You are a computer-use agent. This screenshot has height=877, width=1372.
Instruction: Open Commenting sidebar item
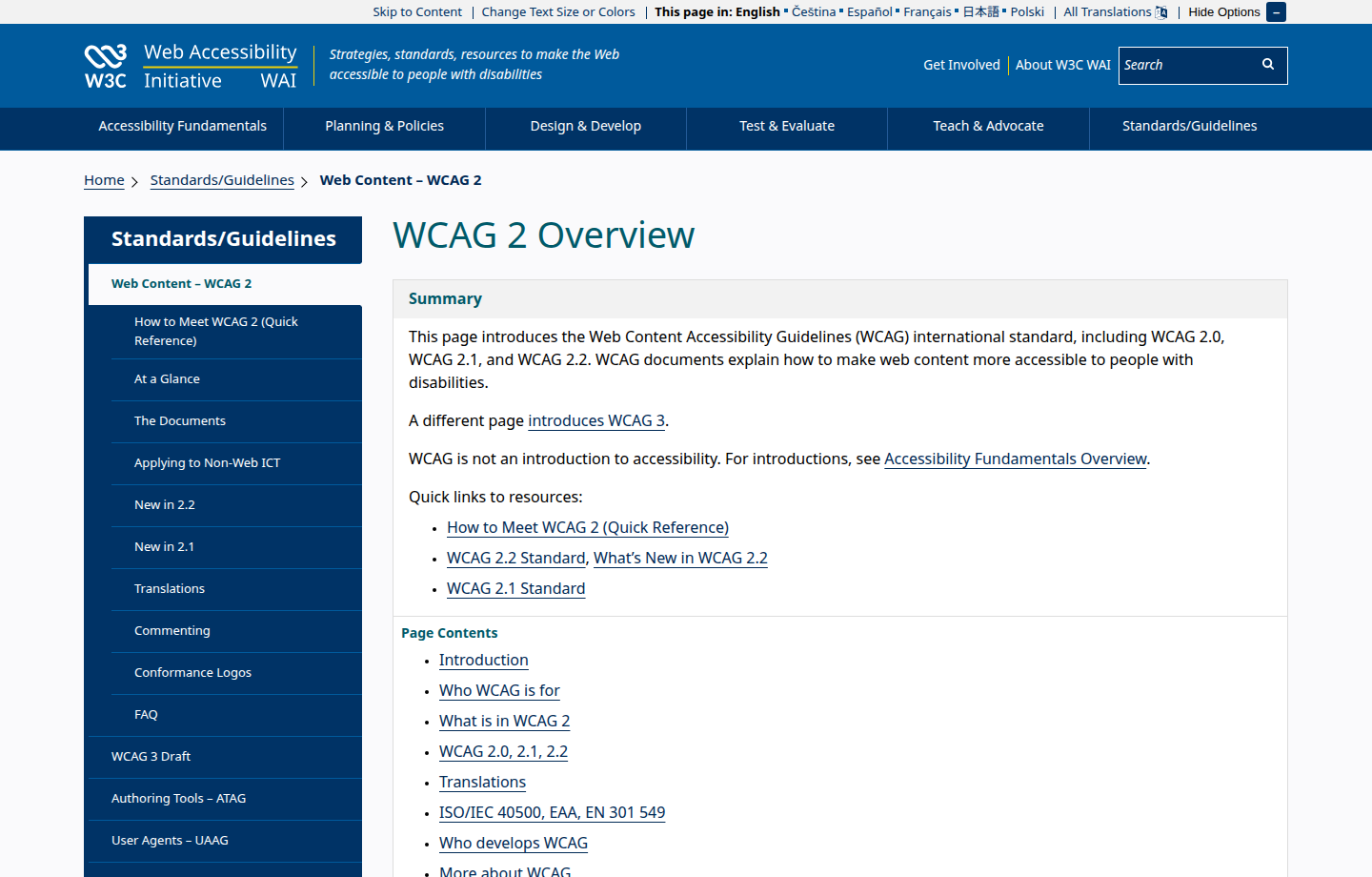236,631
